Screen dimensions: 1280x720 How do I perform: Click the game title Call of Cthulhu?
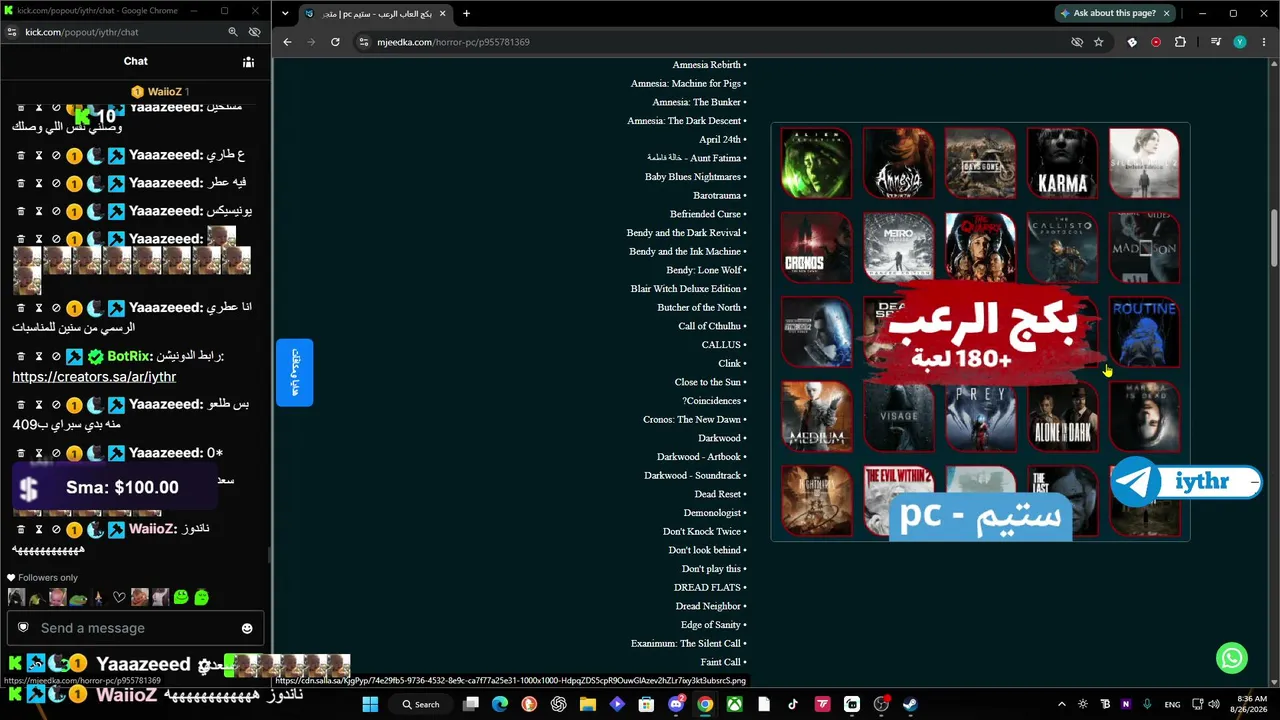coord(710,326)
